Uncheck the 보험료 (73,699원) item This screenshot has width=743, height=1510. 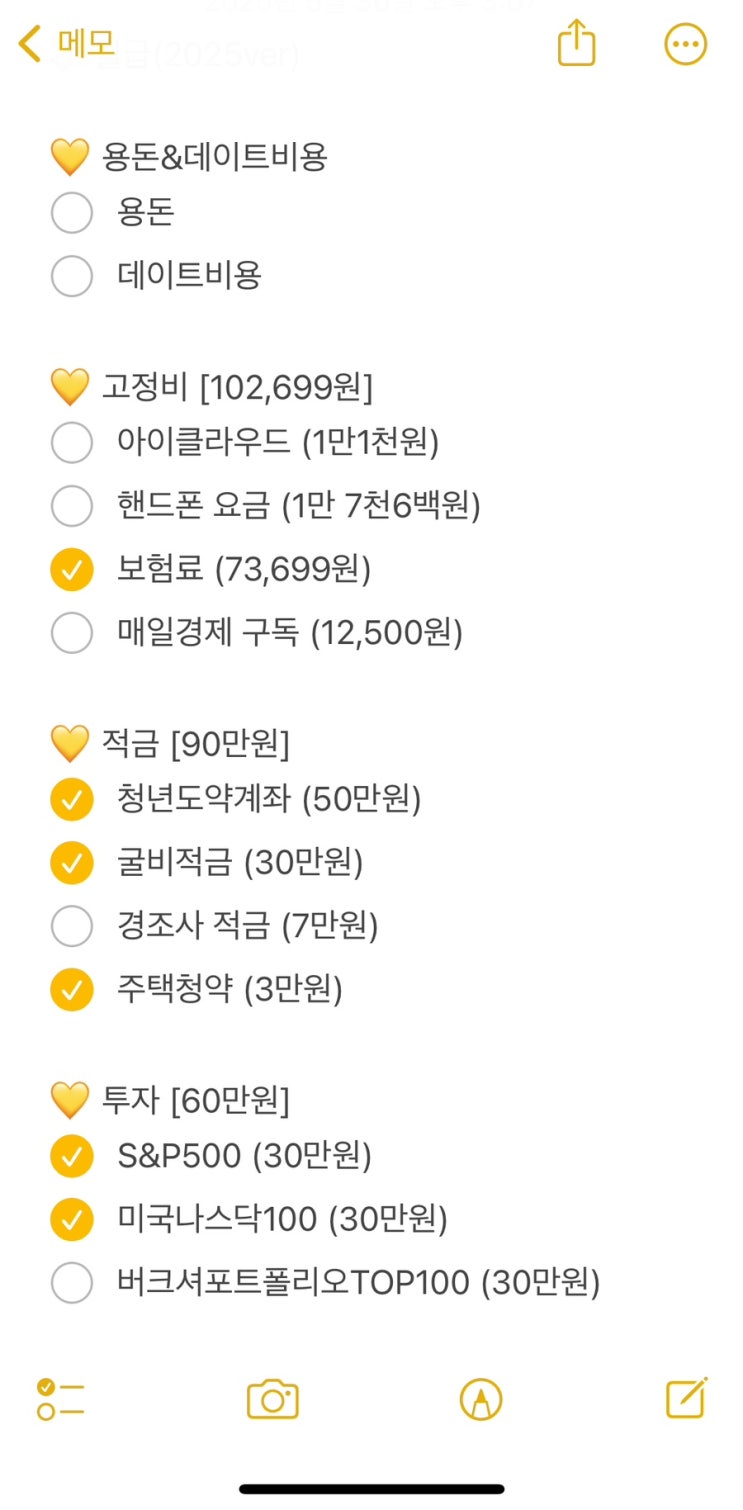[x=72, y=570]
